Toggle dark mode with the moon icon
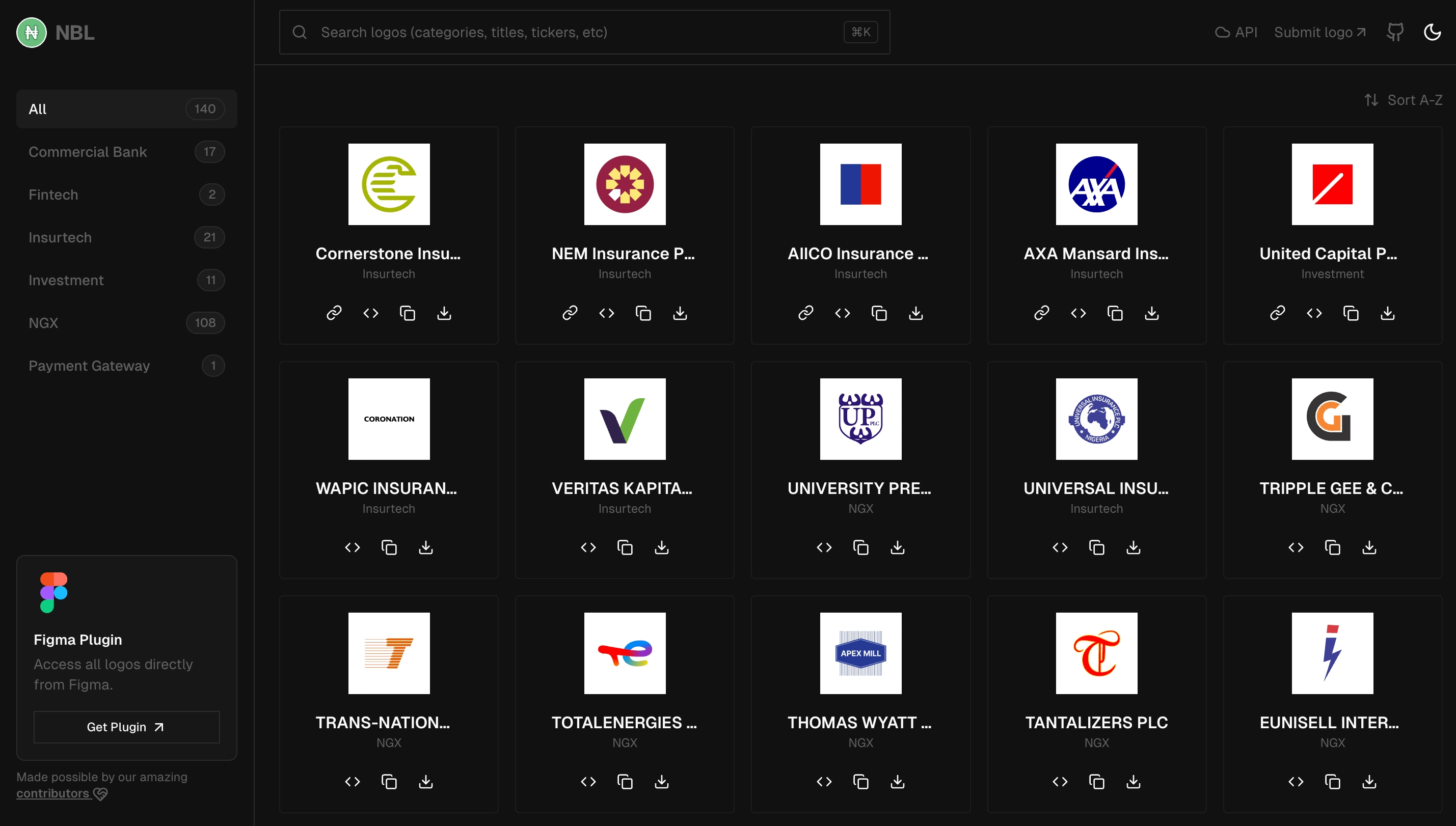Viewport: 1456px width, 826px height. 1433,32
